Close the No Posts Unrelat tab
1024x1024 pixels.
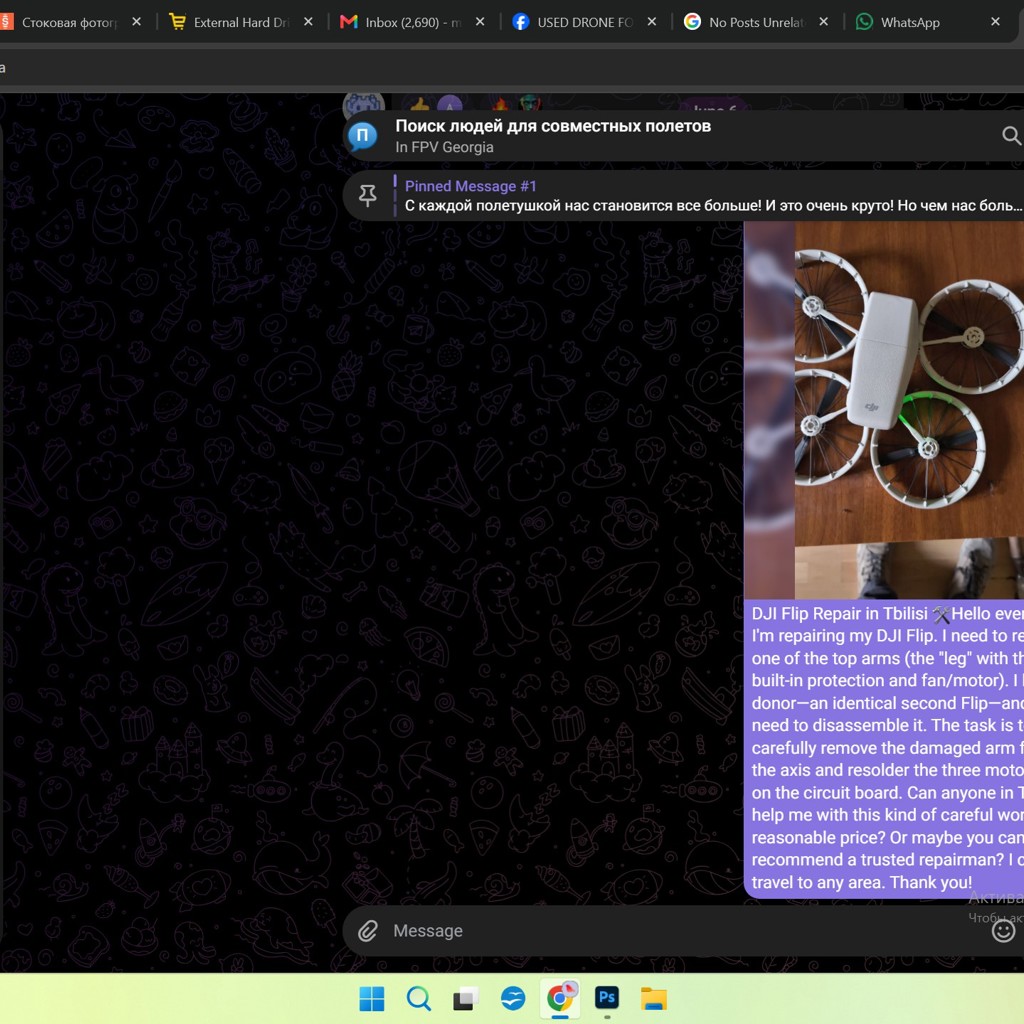(x=824, y=22)
